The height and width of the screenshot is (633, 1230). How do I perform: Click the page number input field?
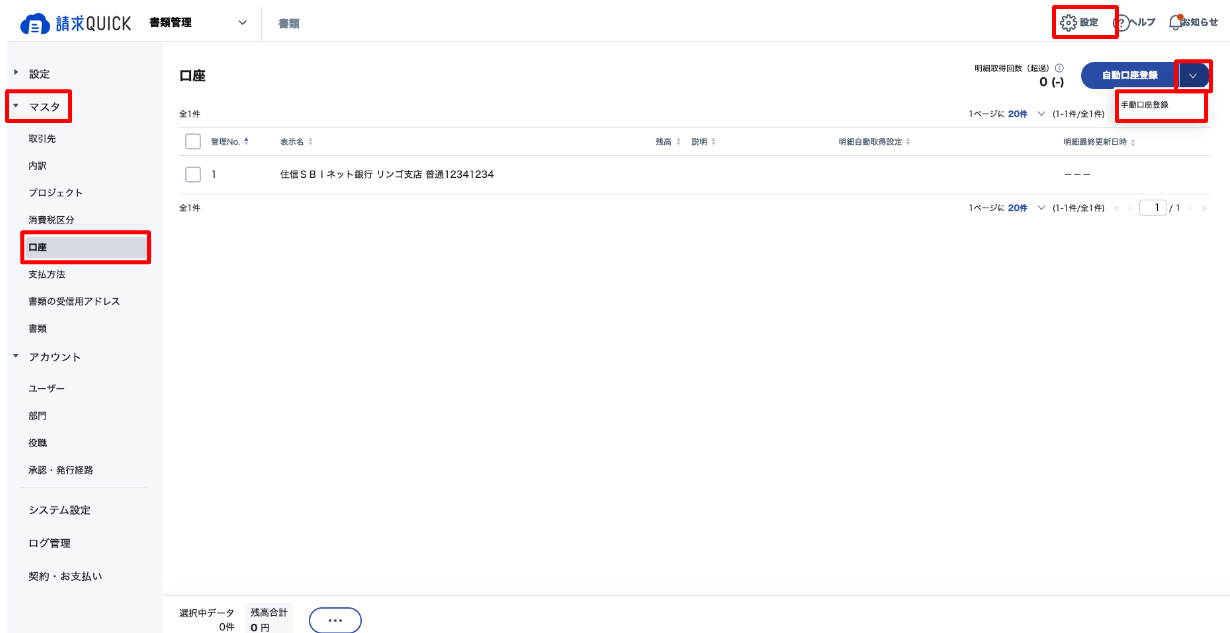[1153, 208]
